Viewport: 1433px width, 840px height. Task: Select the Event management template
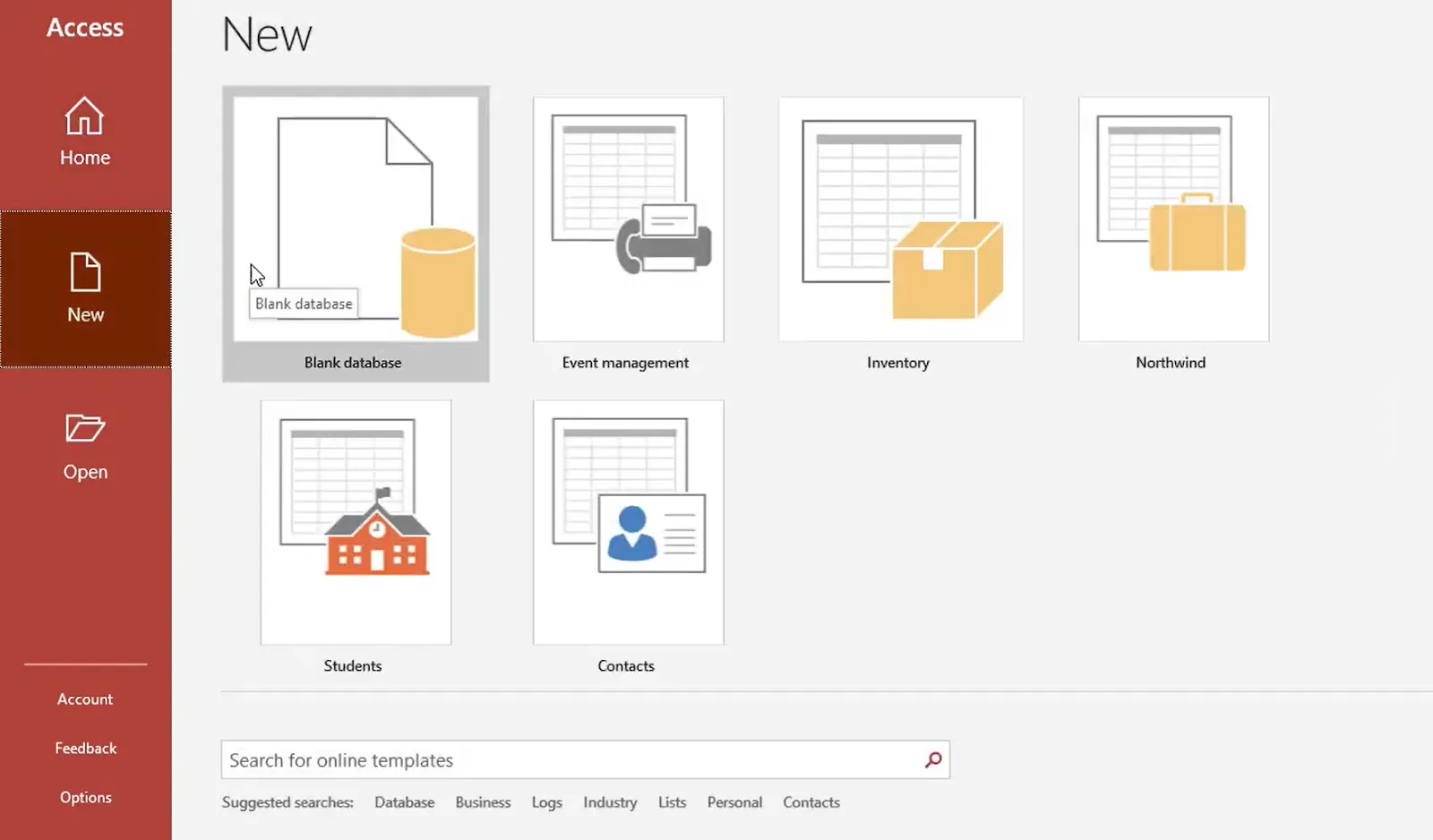[628, 219]
